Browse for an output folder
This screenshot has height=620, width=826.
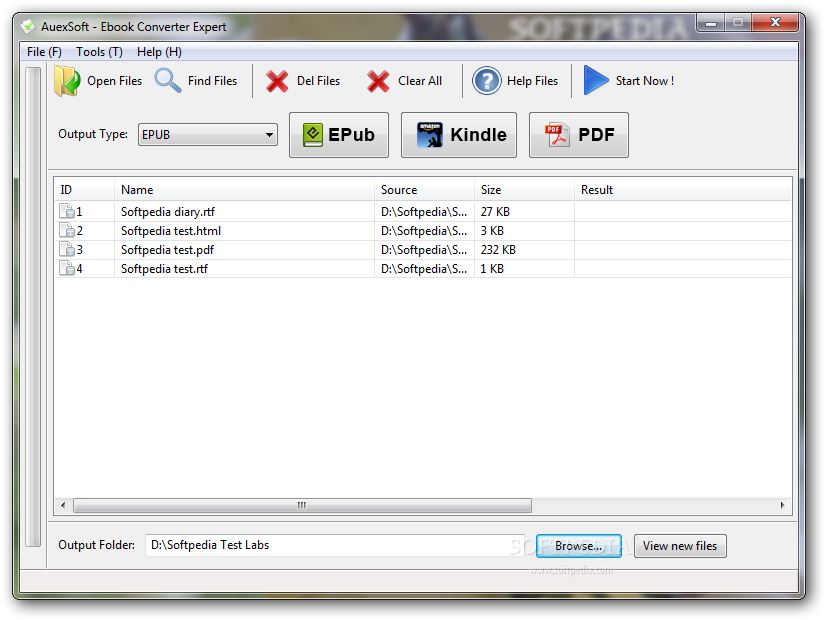click(579, 546)
